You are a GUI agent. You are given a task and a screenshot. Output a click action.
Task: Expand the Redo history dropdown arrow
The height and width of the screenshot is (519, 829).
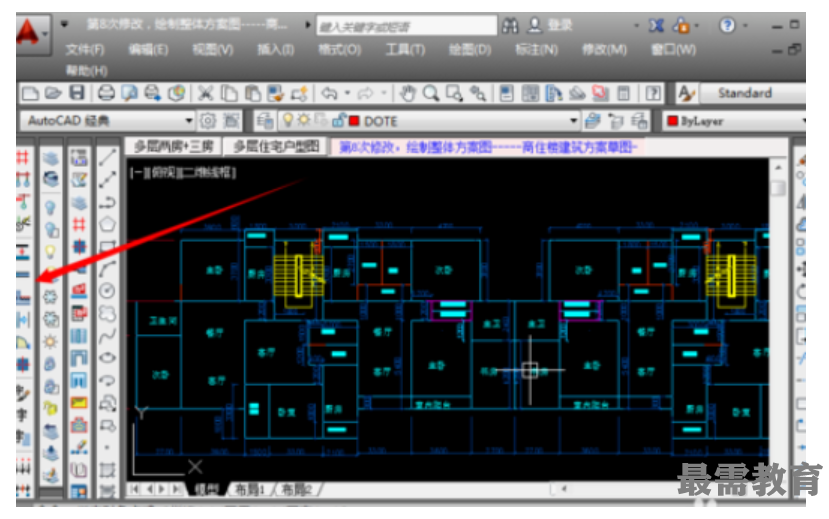[x=383, y=94]
